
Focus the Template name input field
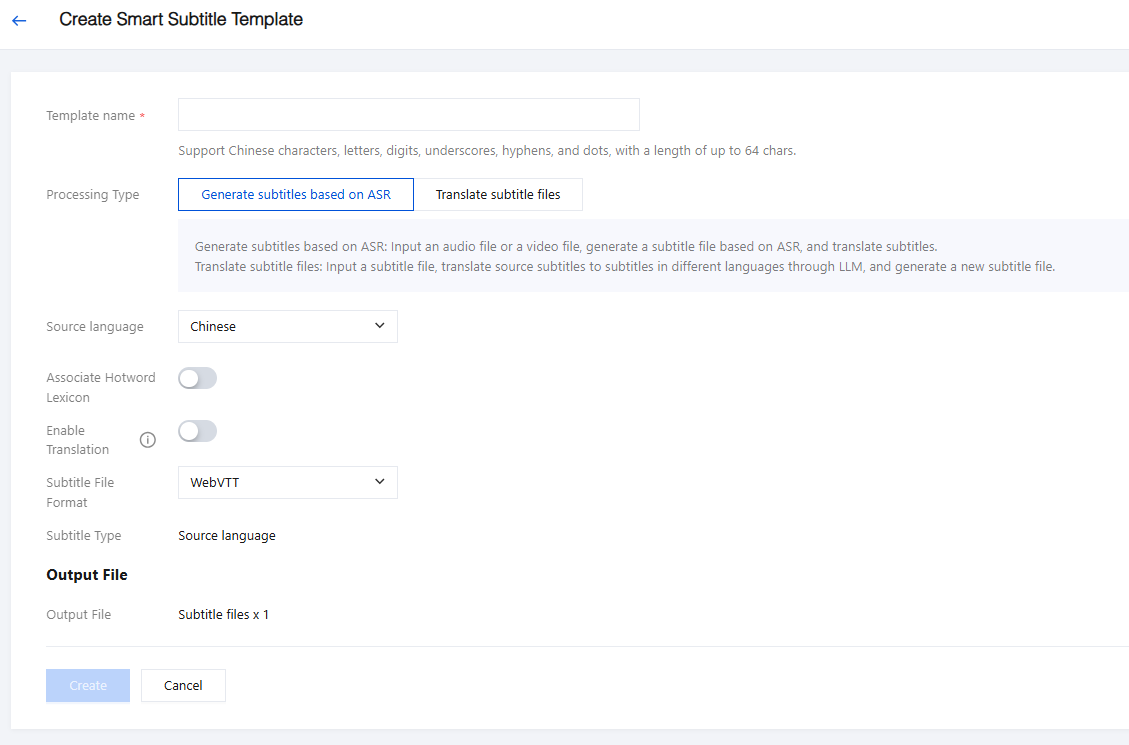point(408,115)
